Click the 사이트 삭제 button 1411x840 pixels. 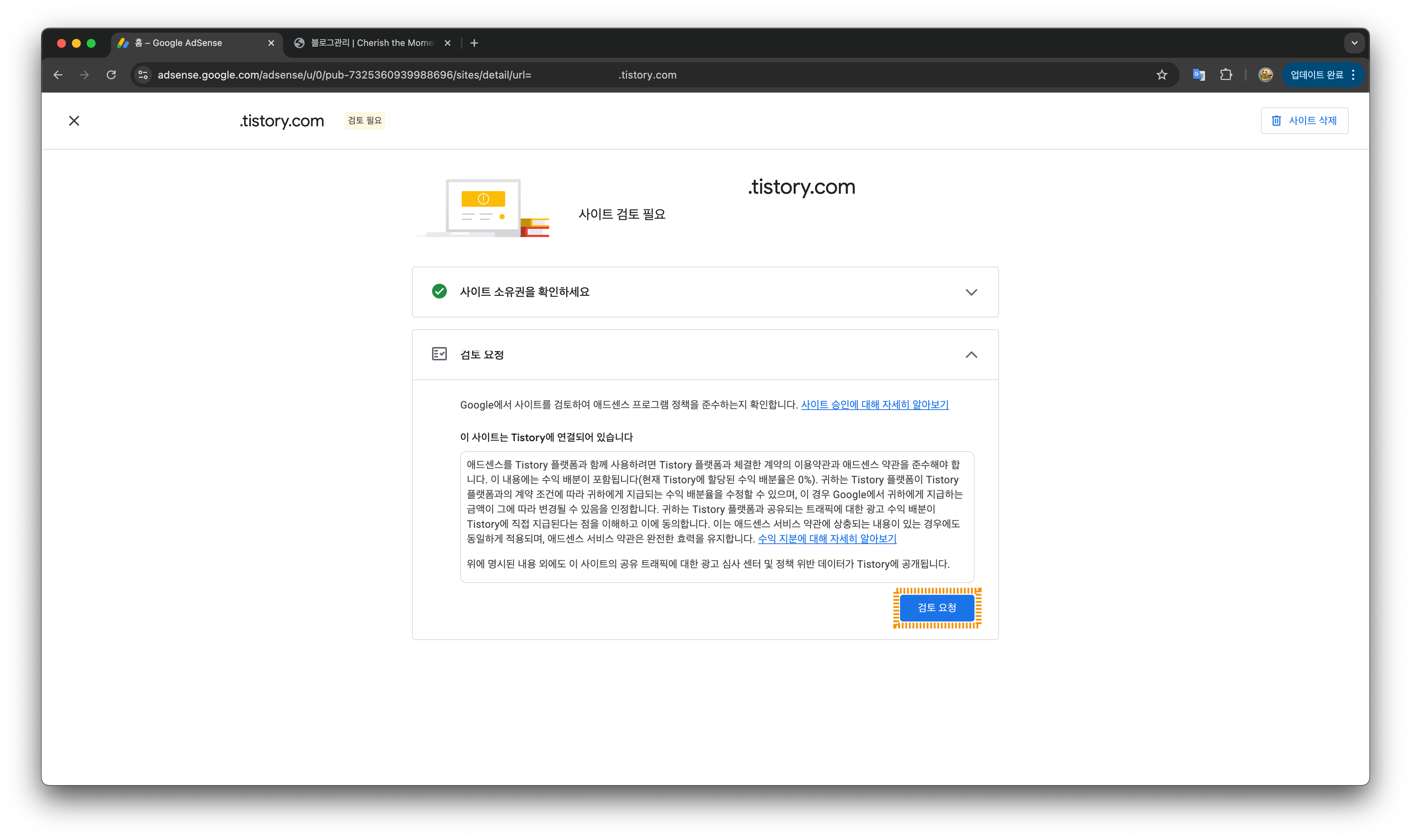1305,121
